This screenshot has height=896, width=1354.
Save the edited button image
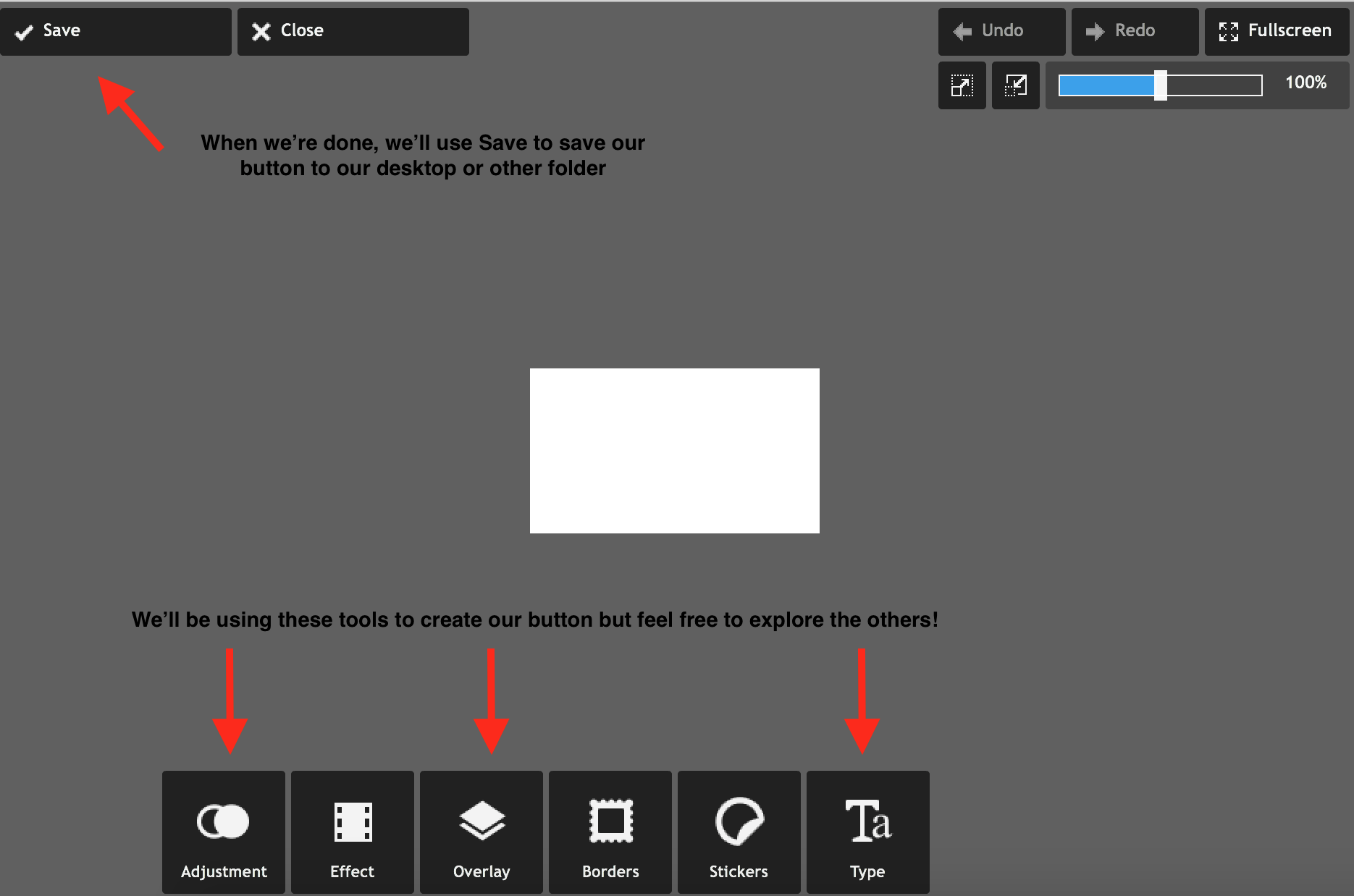[116, 31]
